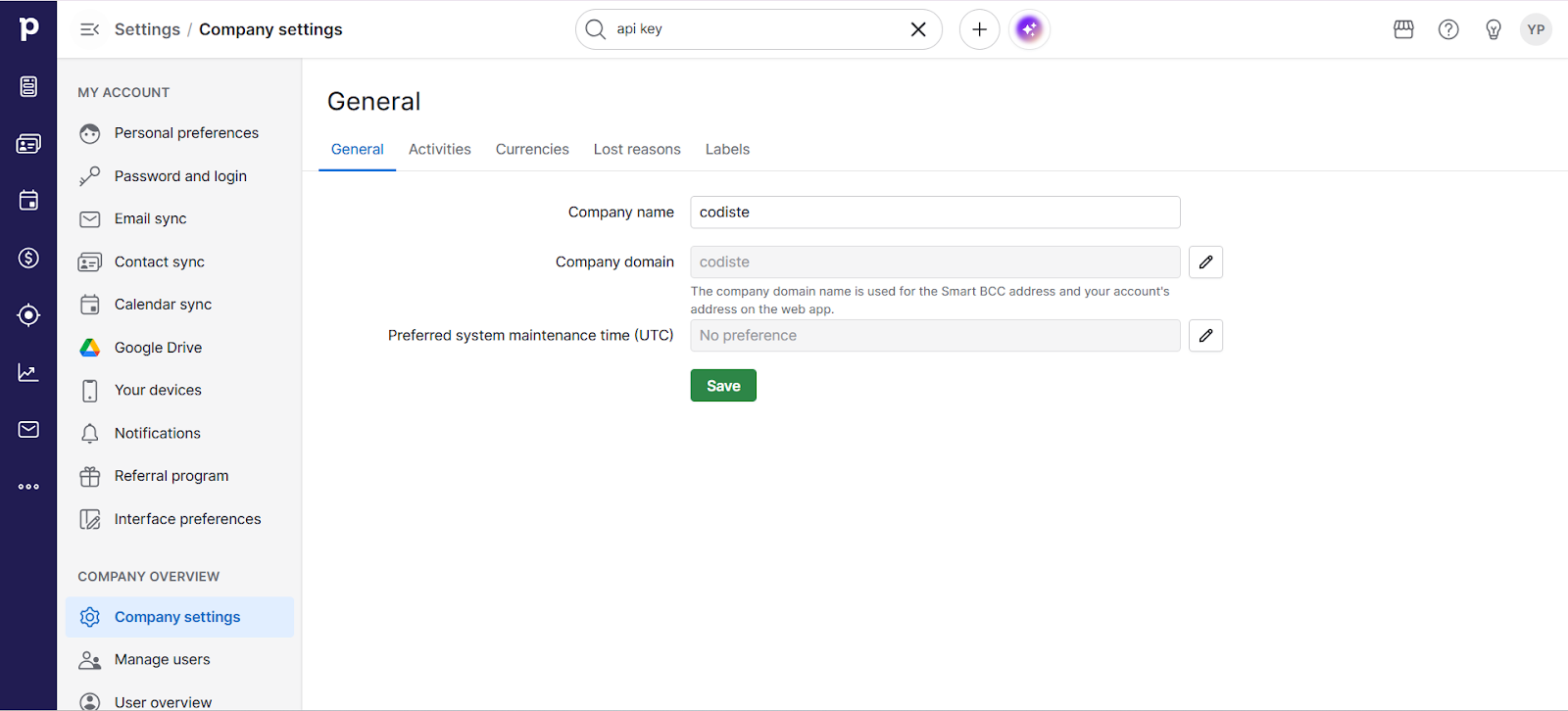The image size is (1568, 711).
Task: Open Deals via the dollar icon
Action: 28,258
